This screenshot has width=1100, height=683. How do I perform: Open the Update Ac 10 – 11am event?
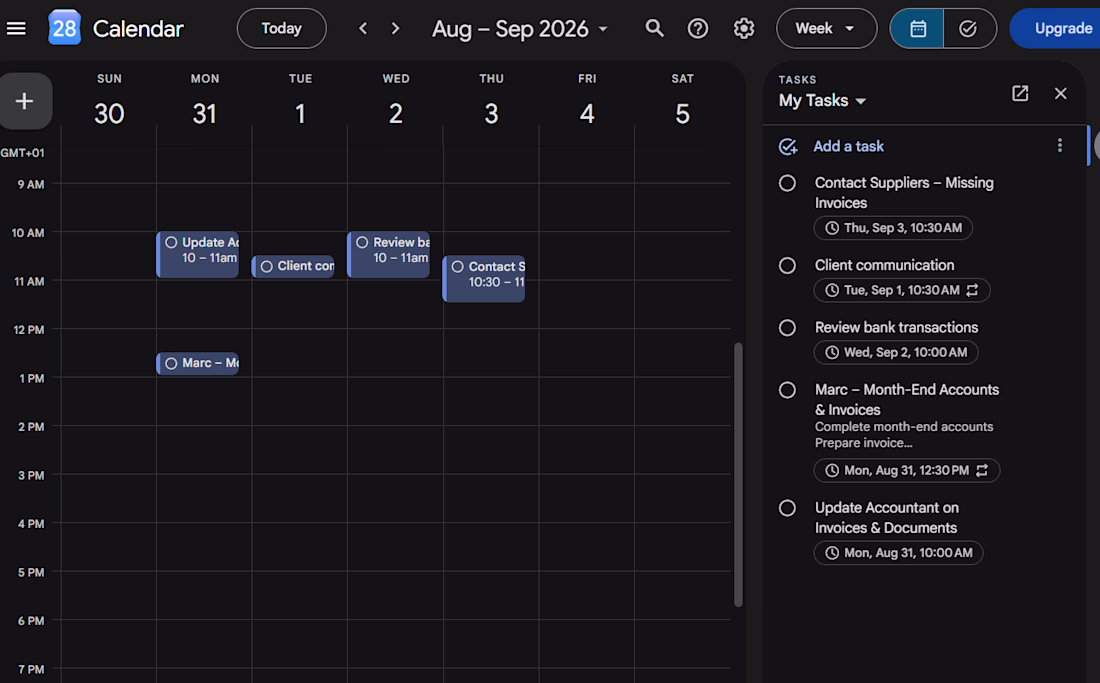[x=198, y=255]
